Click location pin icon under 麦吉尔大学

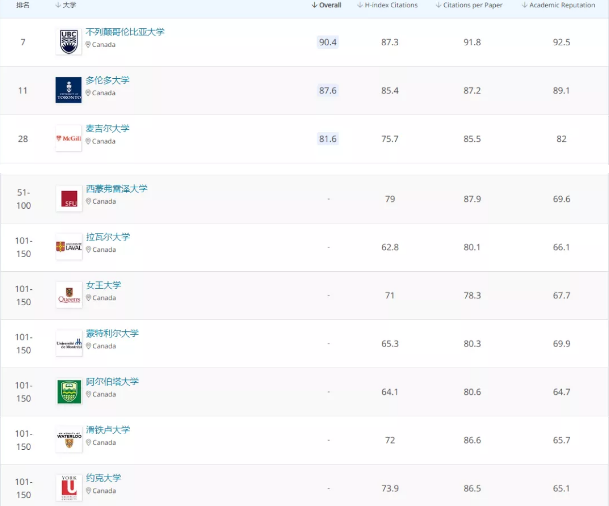pos(88,141)
